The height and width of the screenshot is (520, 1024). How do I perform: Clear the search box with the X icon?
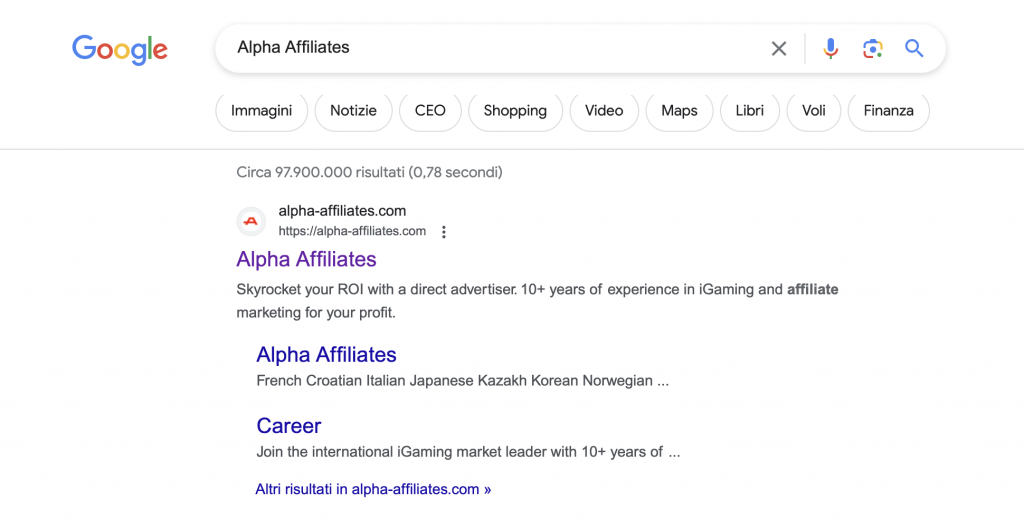pyautogui.click(x=778, y=48)
